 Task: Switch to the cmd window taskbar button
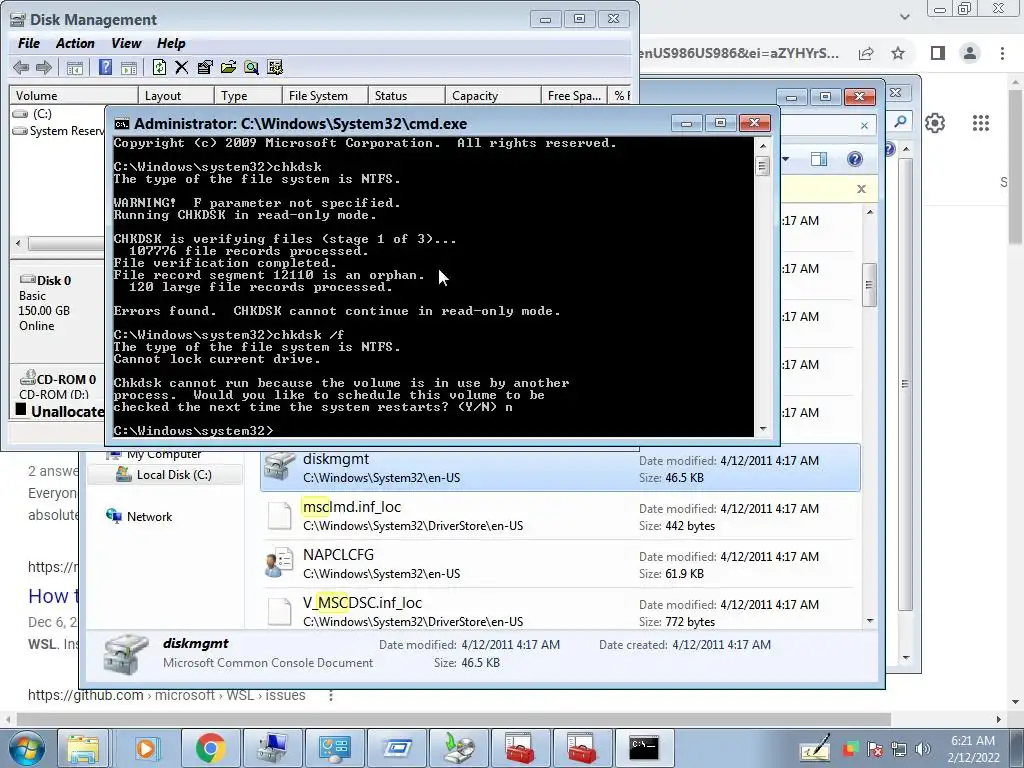click(x=643, y=748)
